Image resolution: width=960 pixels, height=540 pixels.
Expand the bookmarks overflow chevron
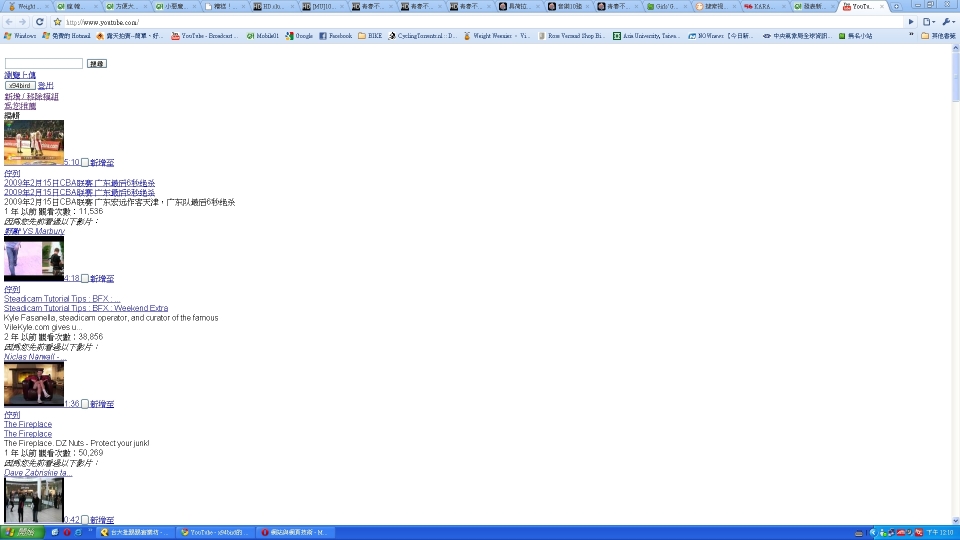pyautogui.click(x=911, y=36)
